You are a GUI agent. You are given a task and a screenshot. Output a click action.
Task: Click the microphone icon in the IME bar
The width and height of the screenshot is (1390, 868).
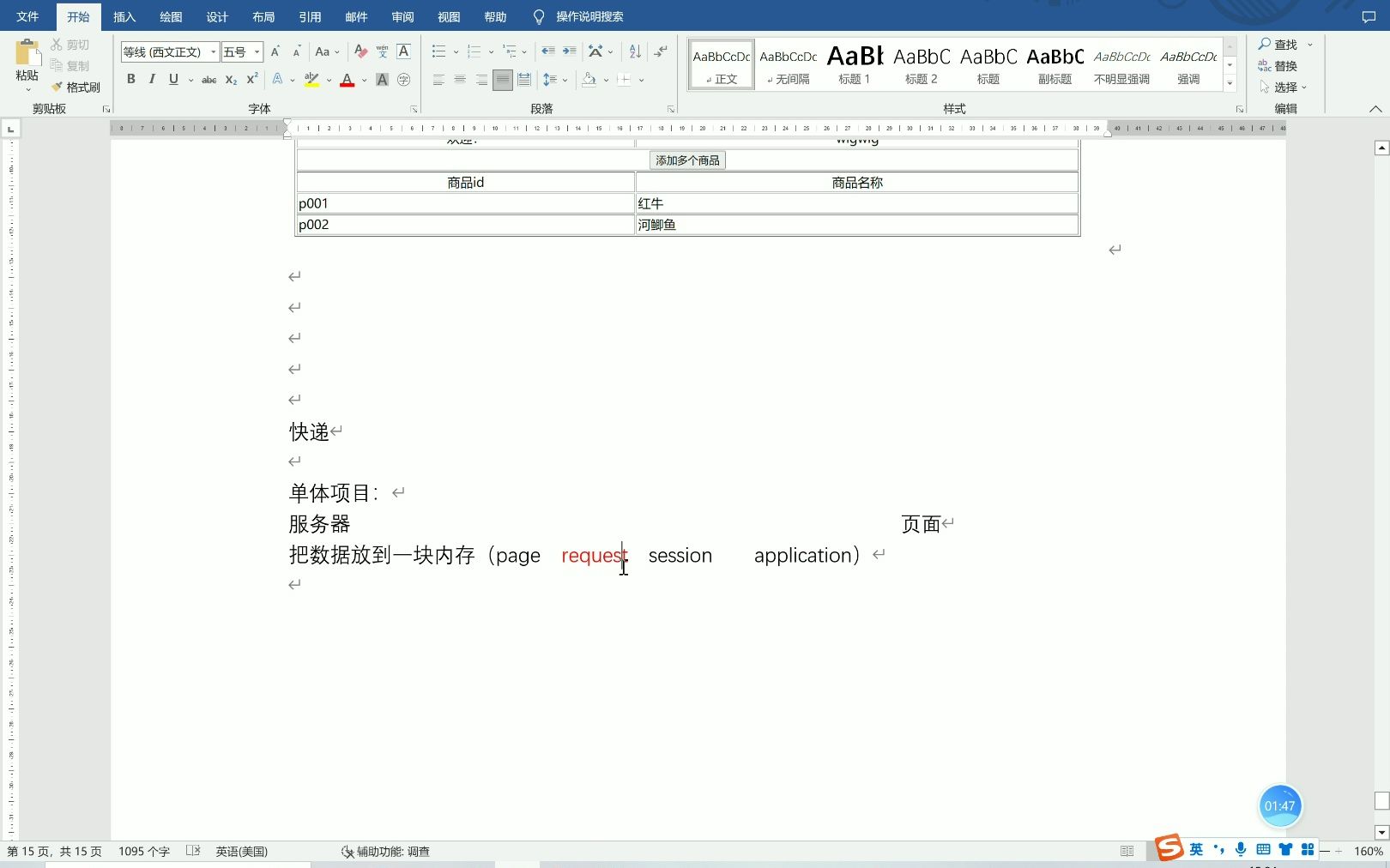pyautogui.click(x=1241, y=849)
